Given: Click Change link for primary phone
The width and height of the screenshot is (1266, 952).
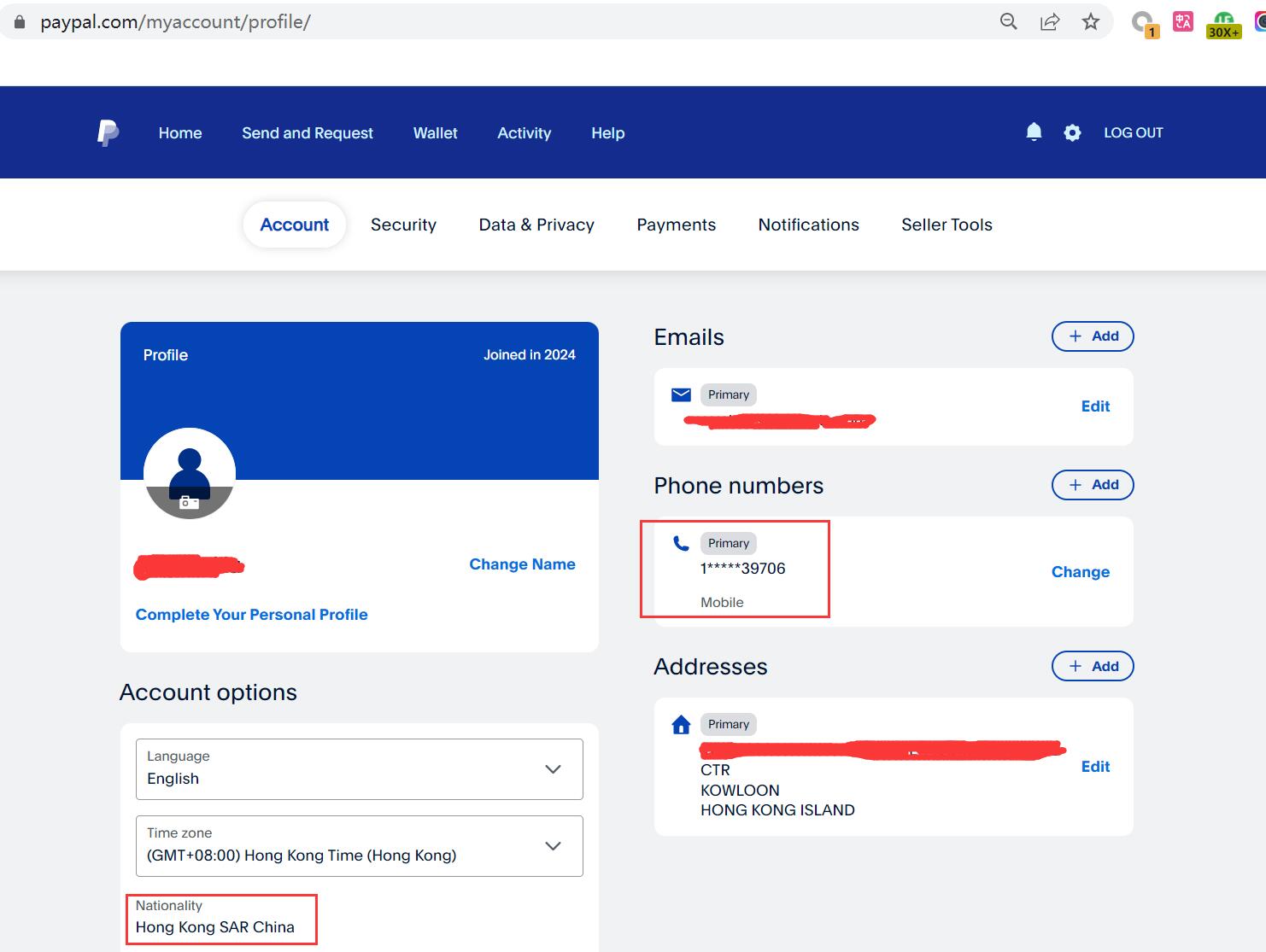Looking at the screenshot, I should pyautogui.click(x=1081, y=572).
